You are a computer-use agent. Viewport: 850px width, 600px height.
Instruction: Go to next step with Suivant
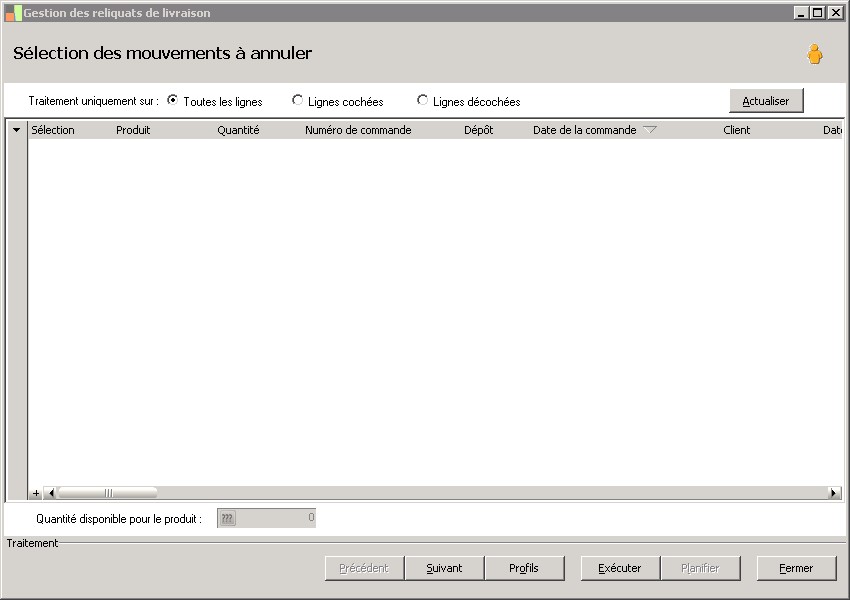tap(445, 568)
